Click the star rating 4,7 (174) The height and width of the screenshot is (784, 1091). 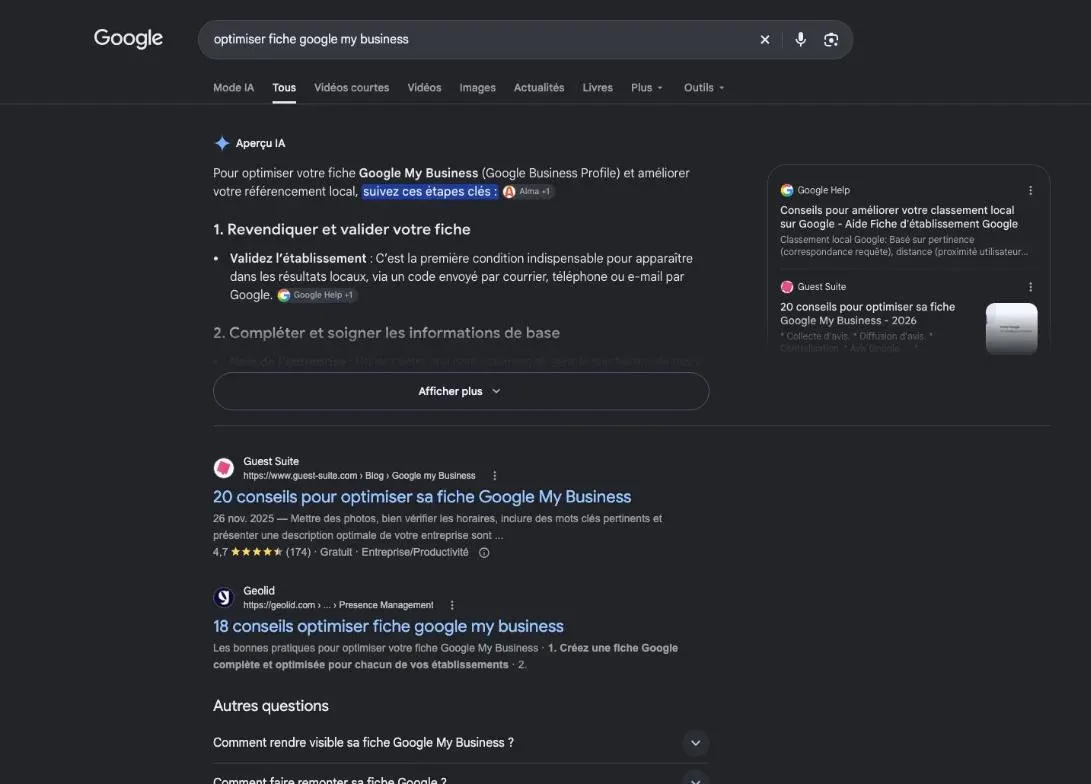(x=262, y=552)
